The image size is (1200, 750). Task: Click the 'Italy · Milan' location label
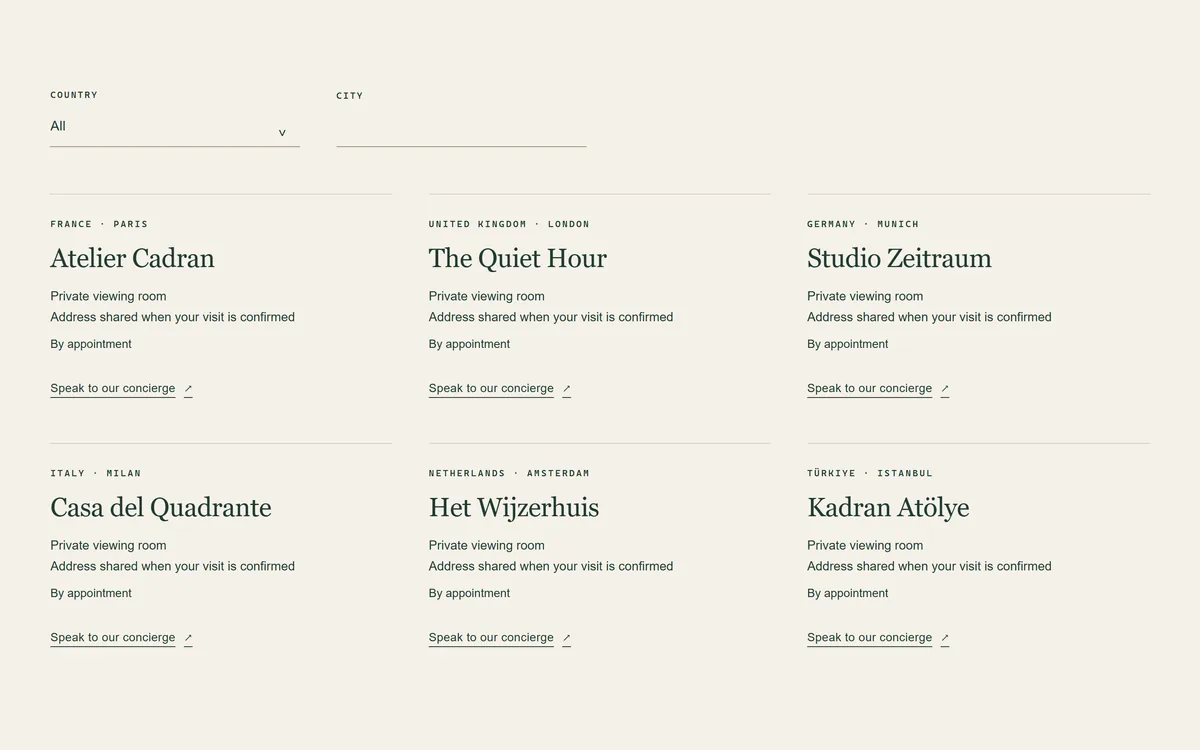[96, 473]
